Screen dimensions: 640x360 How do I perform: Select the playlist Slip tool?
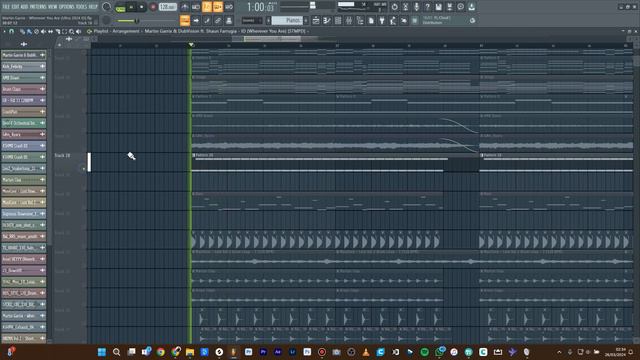(x=50, y=31)
